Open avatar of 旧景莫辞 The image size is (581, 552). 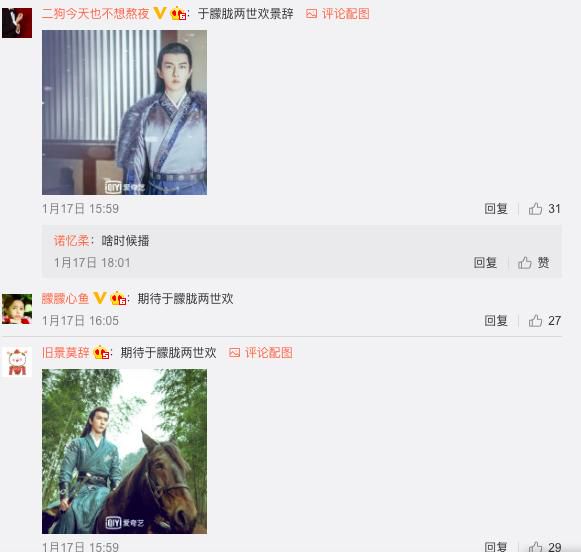(17, 362)
